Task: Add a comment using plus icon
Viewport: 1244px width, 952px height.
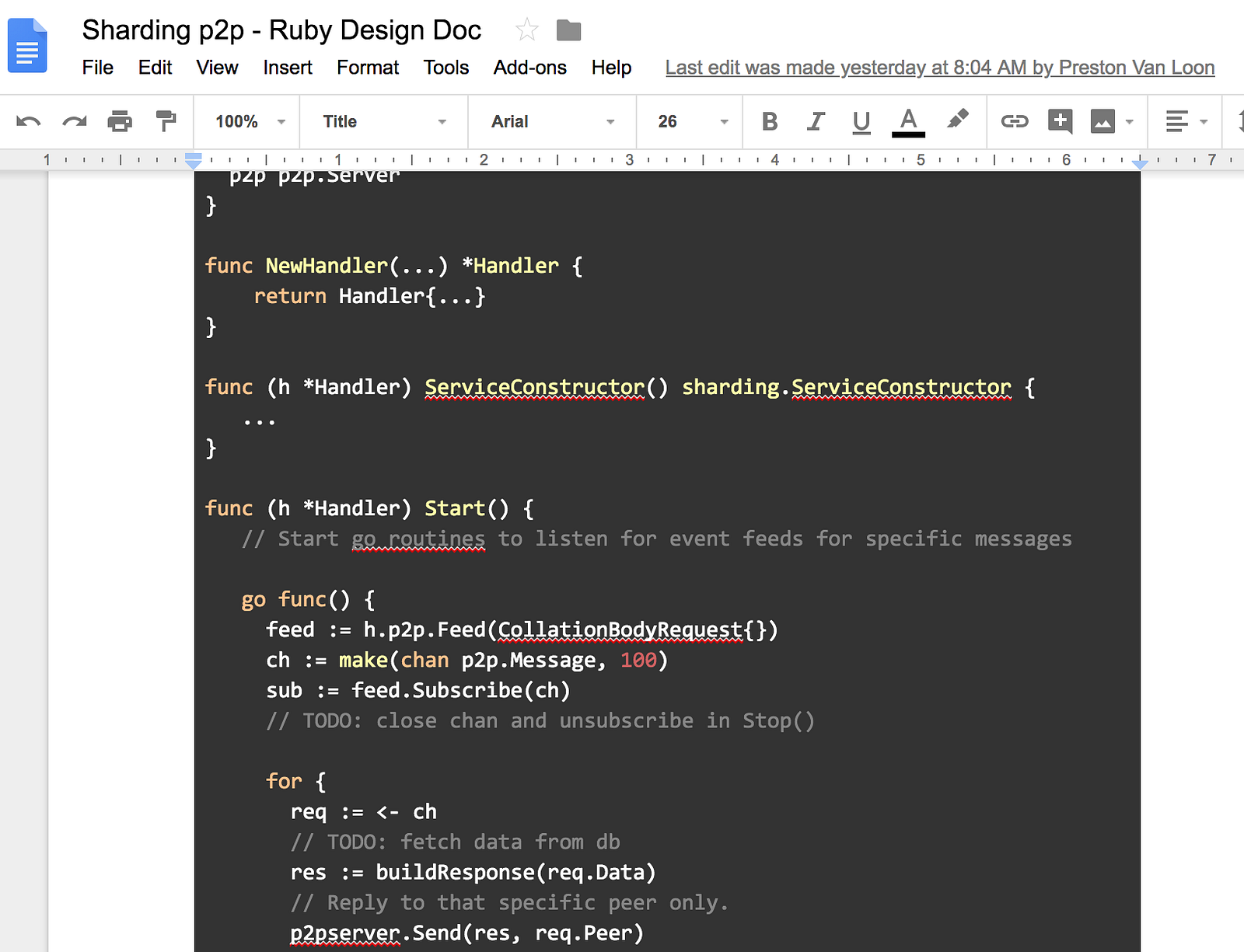Action: [1060, 121]
